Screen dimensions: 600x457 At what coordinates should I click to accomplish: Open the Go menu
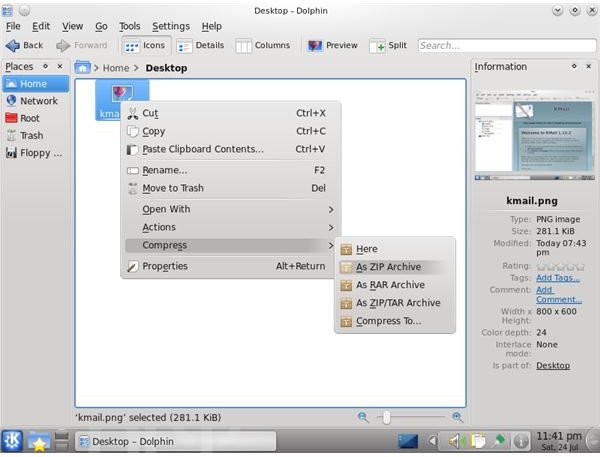(x=101, y=26)
